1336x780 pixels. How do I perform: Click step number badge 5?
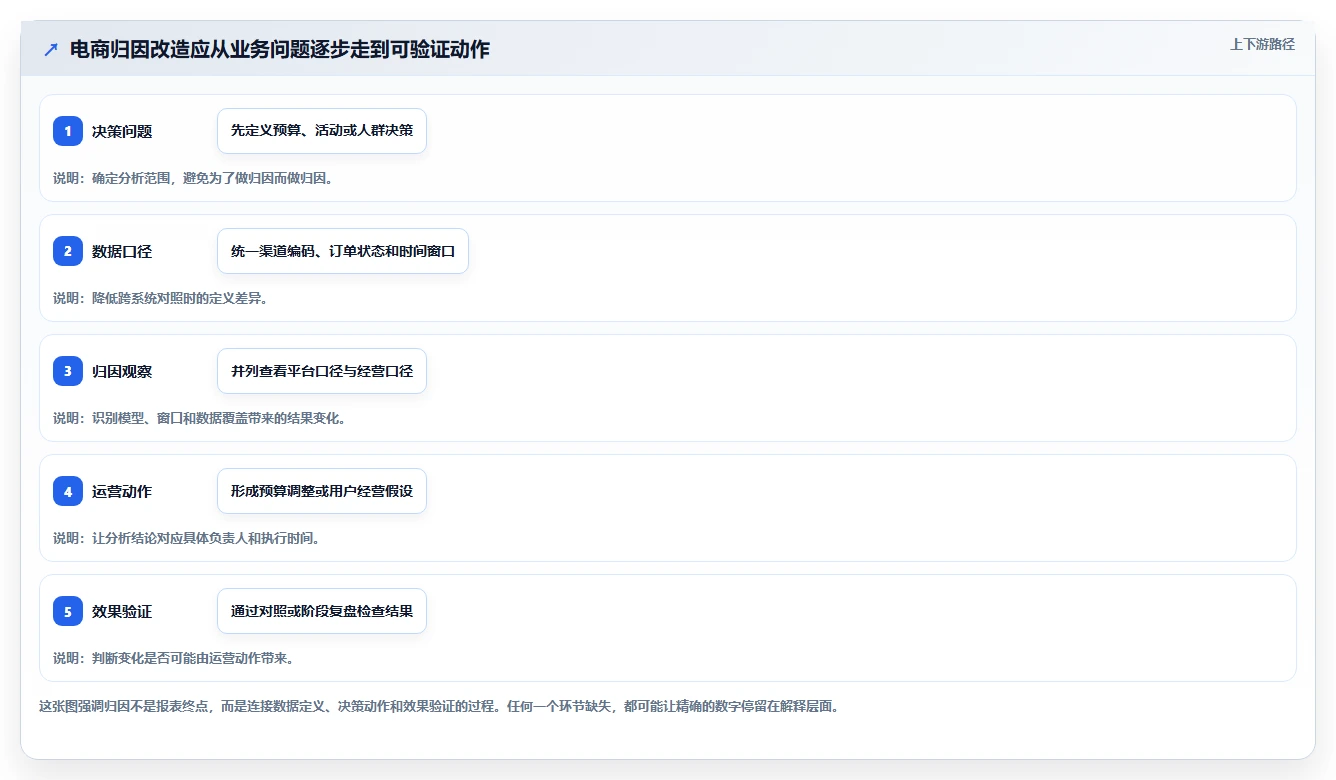(x=68, y=611)
